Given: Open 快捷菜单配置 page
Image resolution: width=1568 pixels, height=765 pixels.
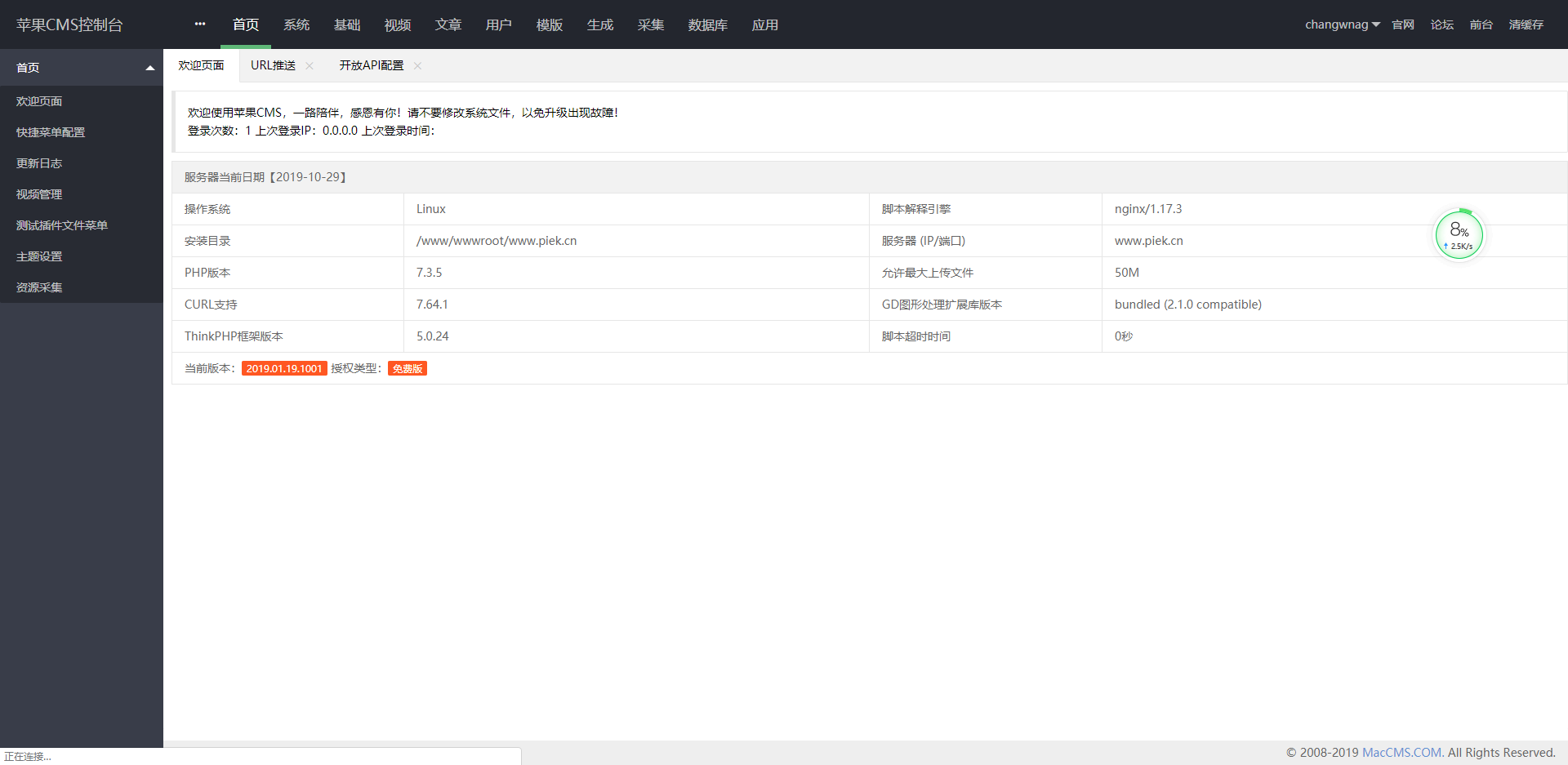Looking at the screenshot, I should pos(49,131).
